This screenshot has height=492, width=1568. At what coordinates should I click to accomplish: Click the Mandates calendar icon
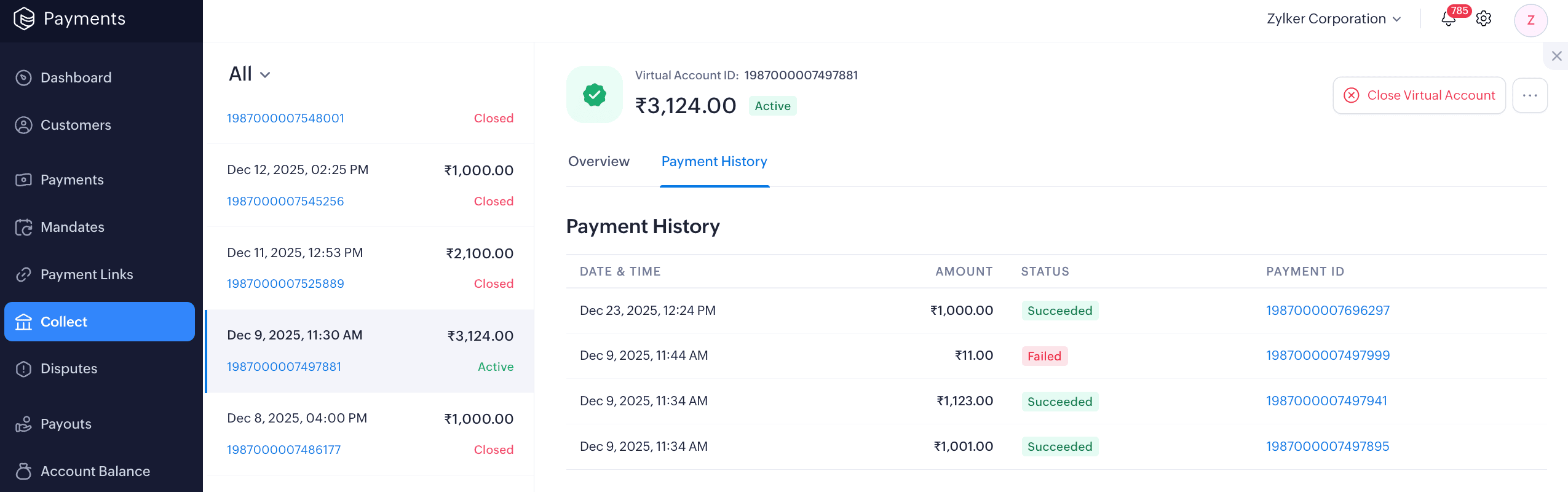[x=23, y=227]
